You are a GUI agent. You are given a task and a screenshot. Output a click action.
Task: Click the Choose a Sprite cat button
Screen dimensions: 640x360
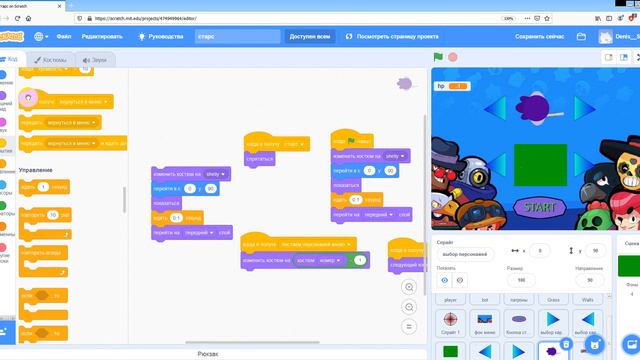point(595,345)
